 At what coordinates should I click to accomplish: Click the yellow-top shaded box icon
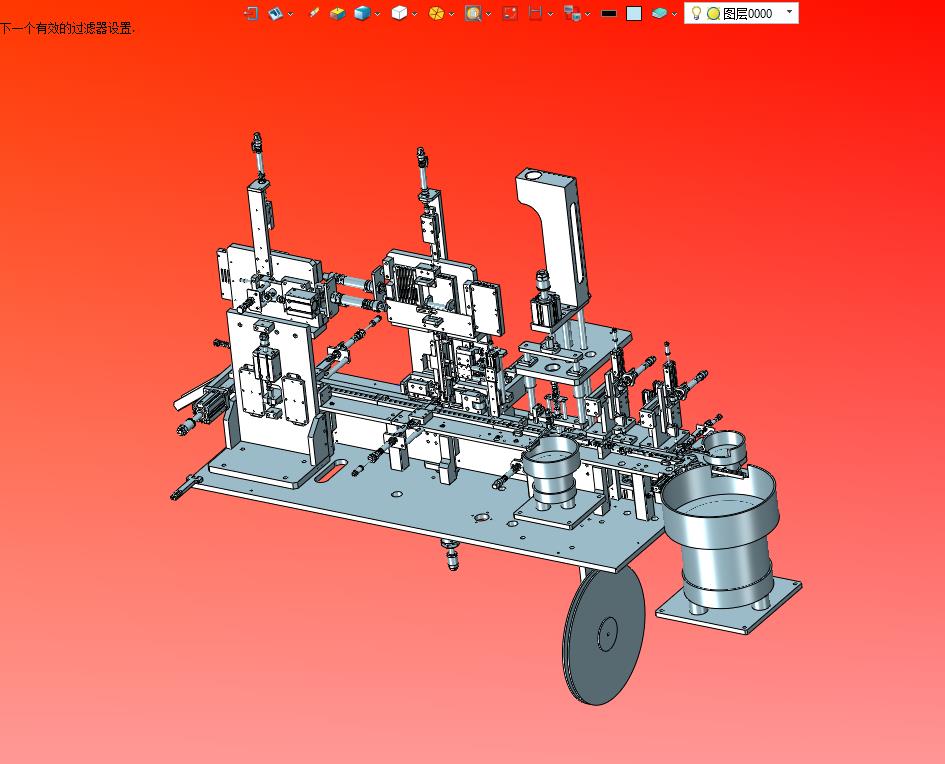pyautogui.click(x=338, y=13)
